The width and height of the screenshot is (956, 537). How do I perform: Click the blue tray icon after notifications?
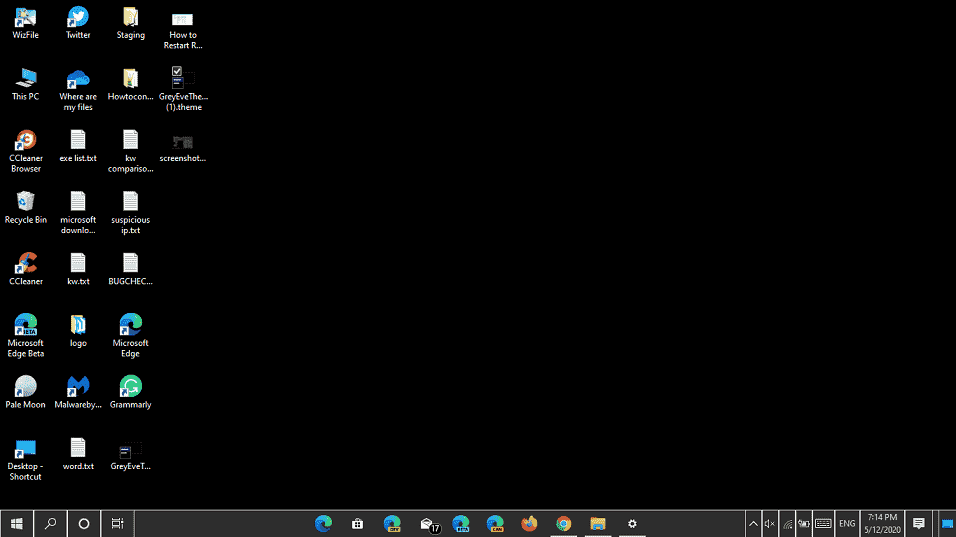(x=947, y=524)
